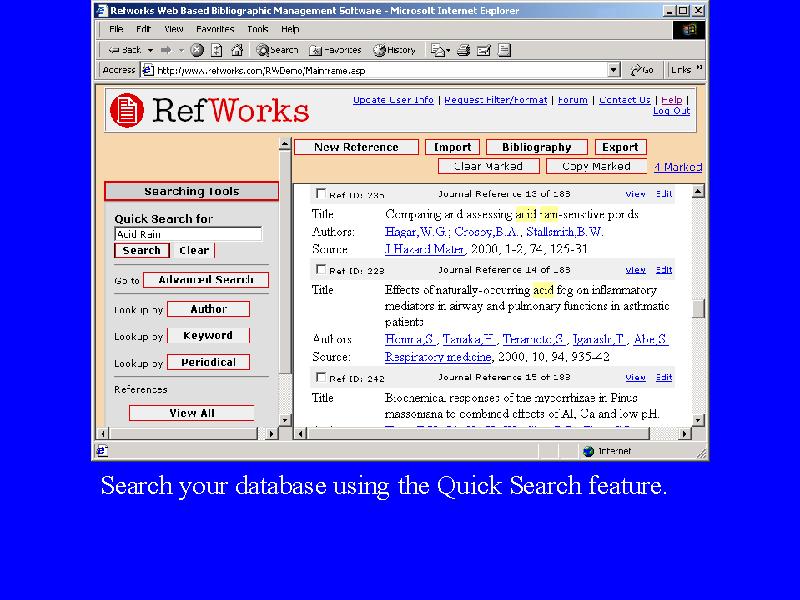Click the Discuss toolbar icon
Screen dimensions: 800x600
click(504, 50)
